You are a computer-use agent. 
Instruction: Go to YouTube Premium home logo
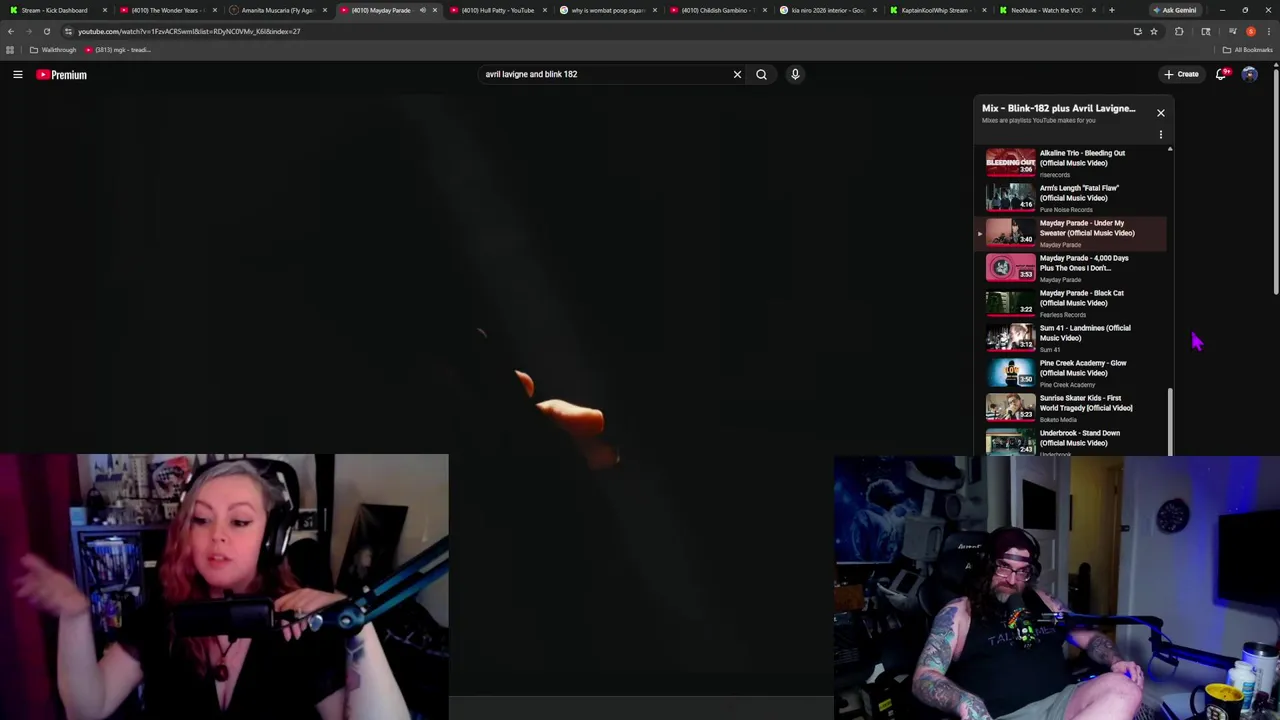[x=62, y=74]
